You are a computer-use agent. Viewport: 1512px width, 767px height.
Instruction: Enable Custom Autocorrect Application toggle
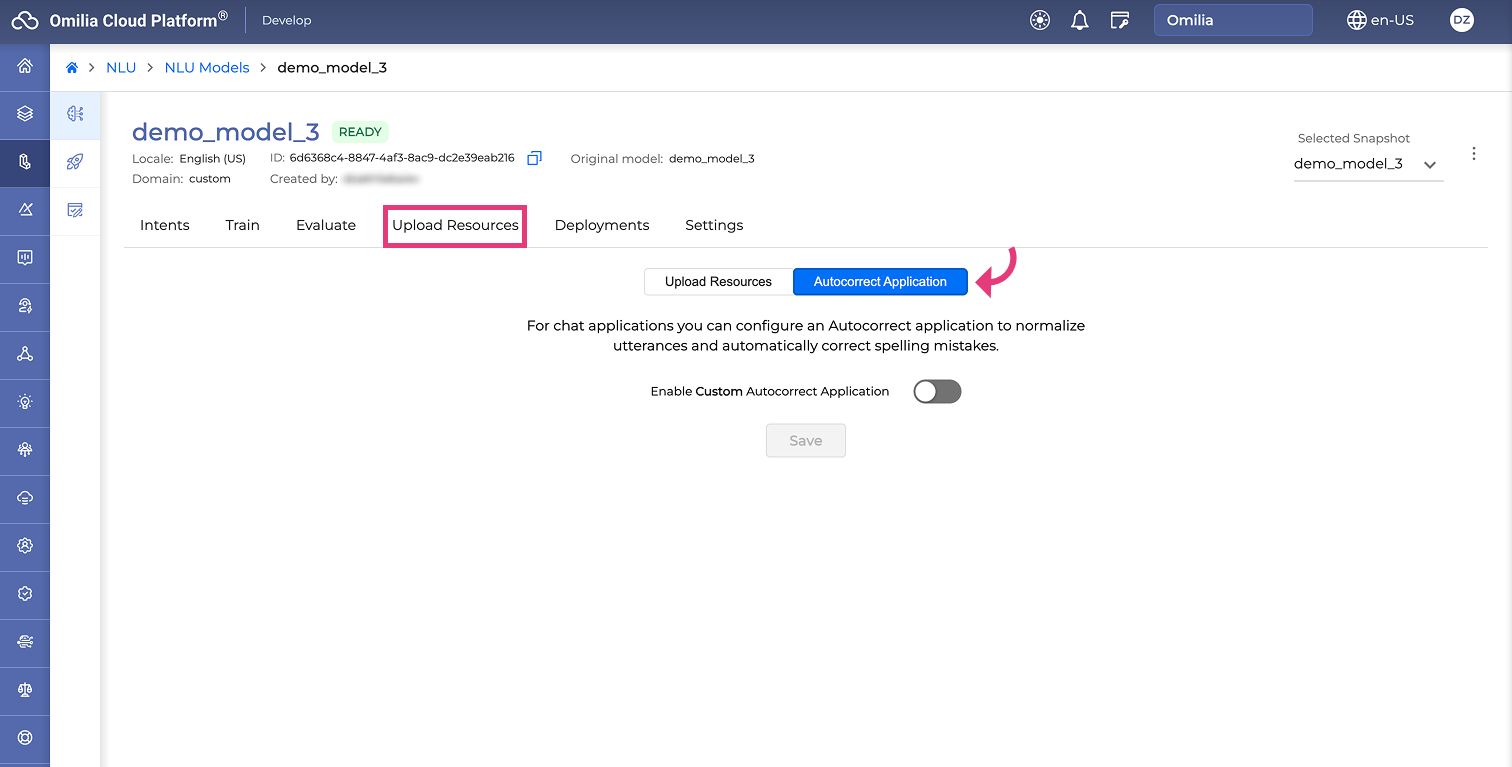[937, 392]
